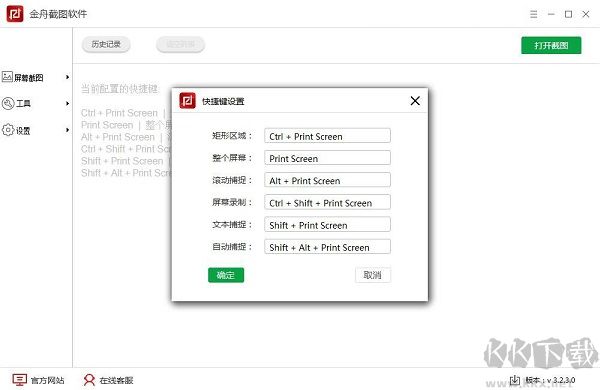Select the 设置 sidebar item
This screenshot has width=600, height=390.
click(x=36, y=130)
